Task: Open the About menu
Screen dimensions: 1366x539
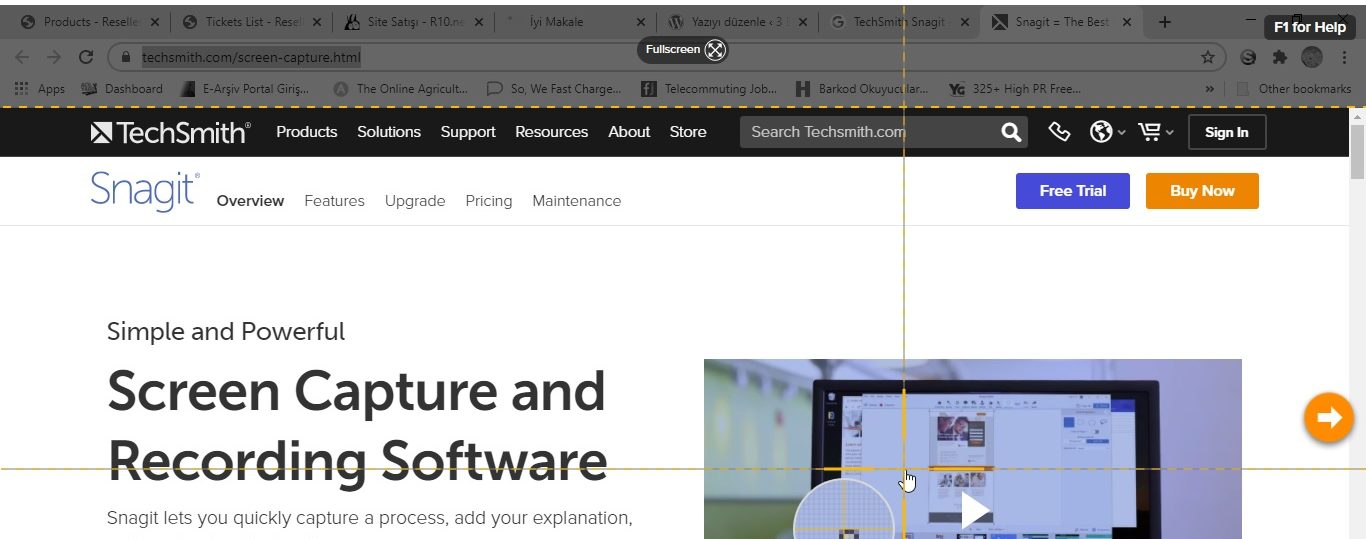Action: (x=629, y=132)
